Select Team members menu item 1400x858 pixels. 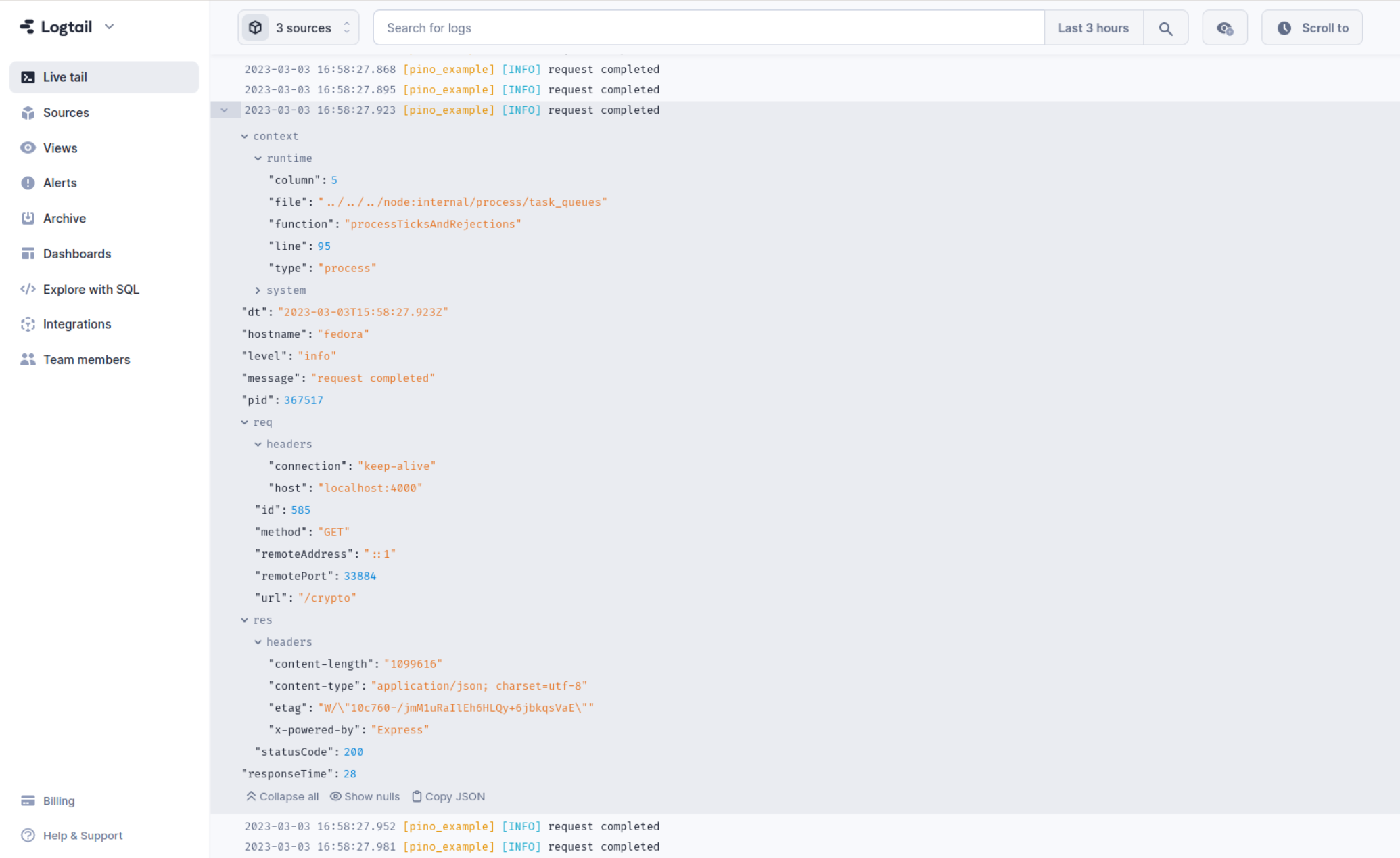pos(86,359)
